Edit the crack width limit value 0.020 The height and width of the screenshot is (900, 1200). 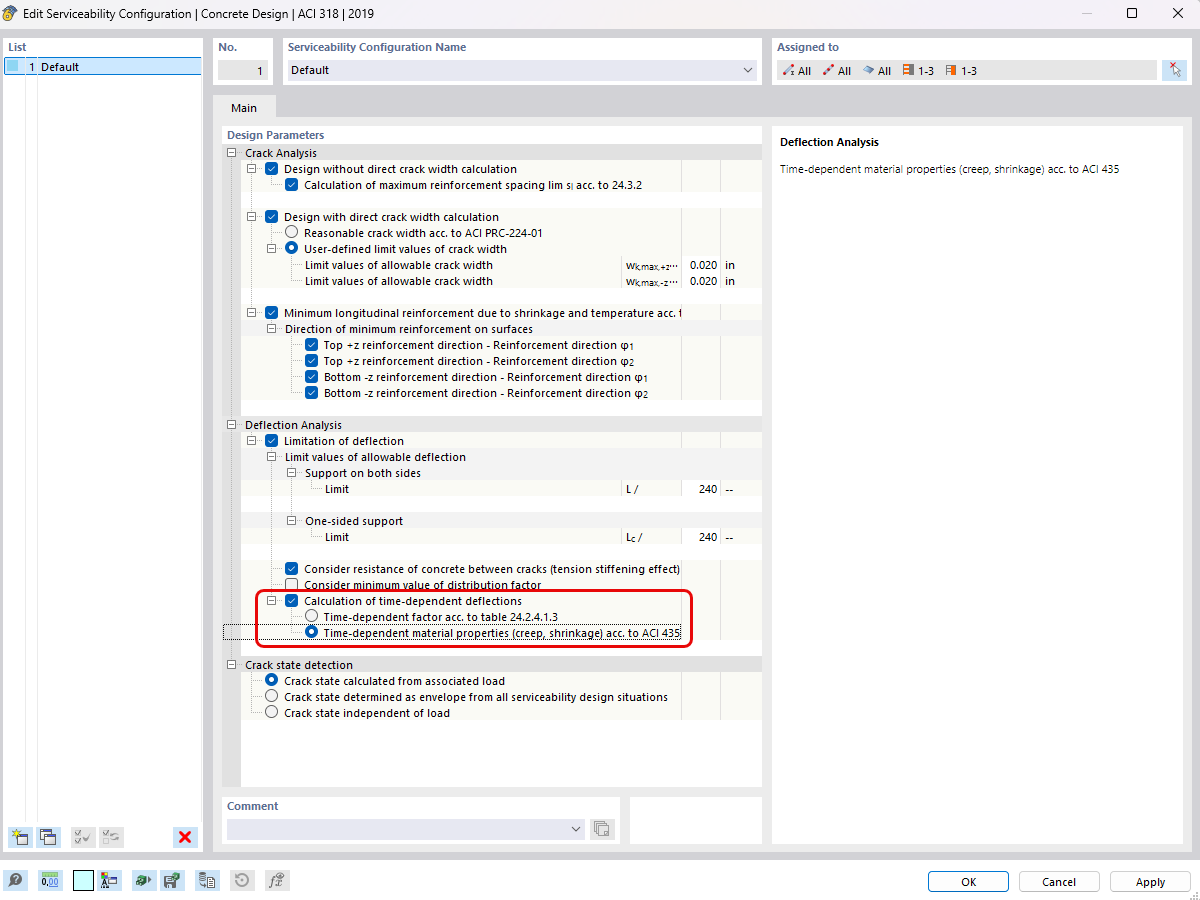[703, 264]
